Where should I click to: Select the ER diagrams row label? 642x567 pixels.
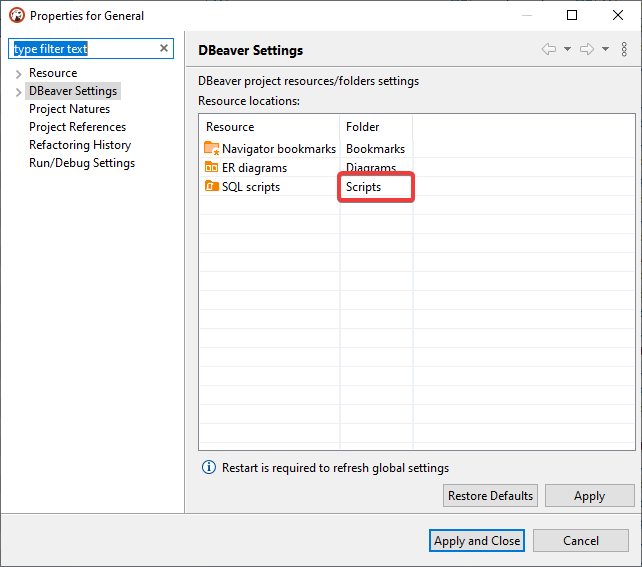click(x=254, y=168)
